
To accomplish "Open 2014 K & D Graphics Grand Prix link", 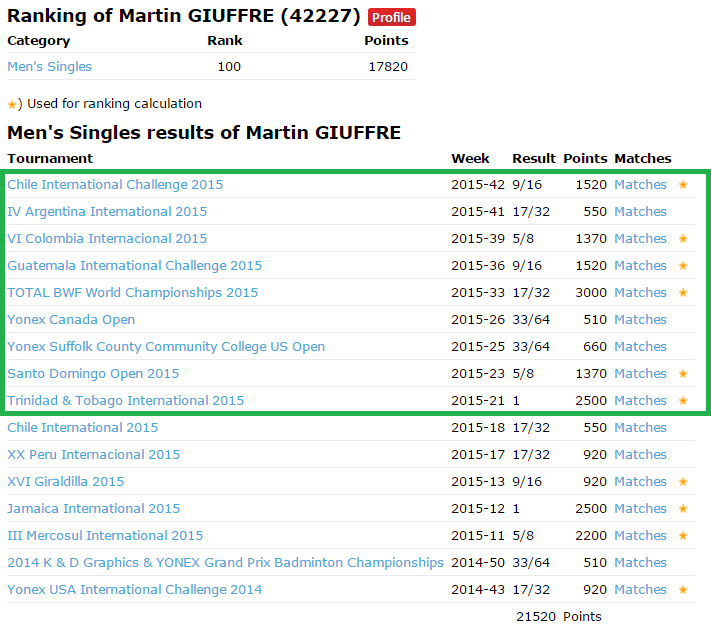I will (225, 562).
